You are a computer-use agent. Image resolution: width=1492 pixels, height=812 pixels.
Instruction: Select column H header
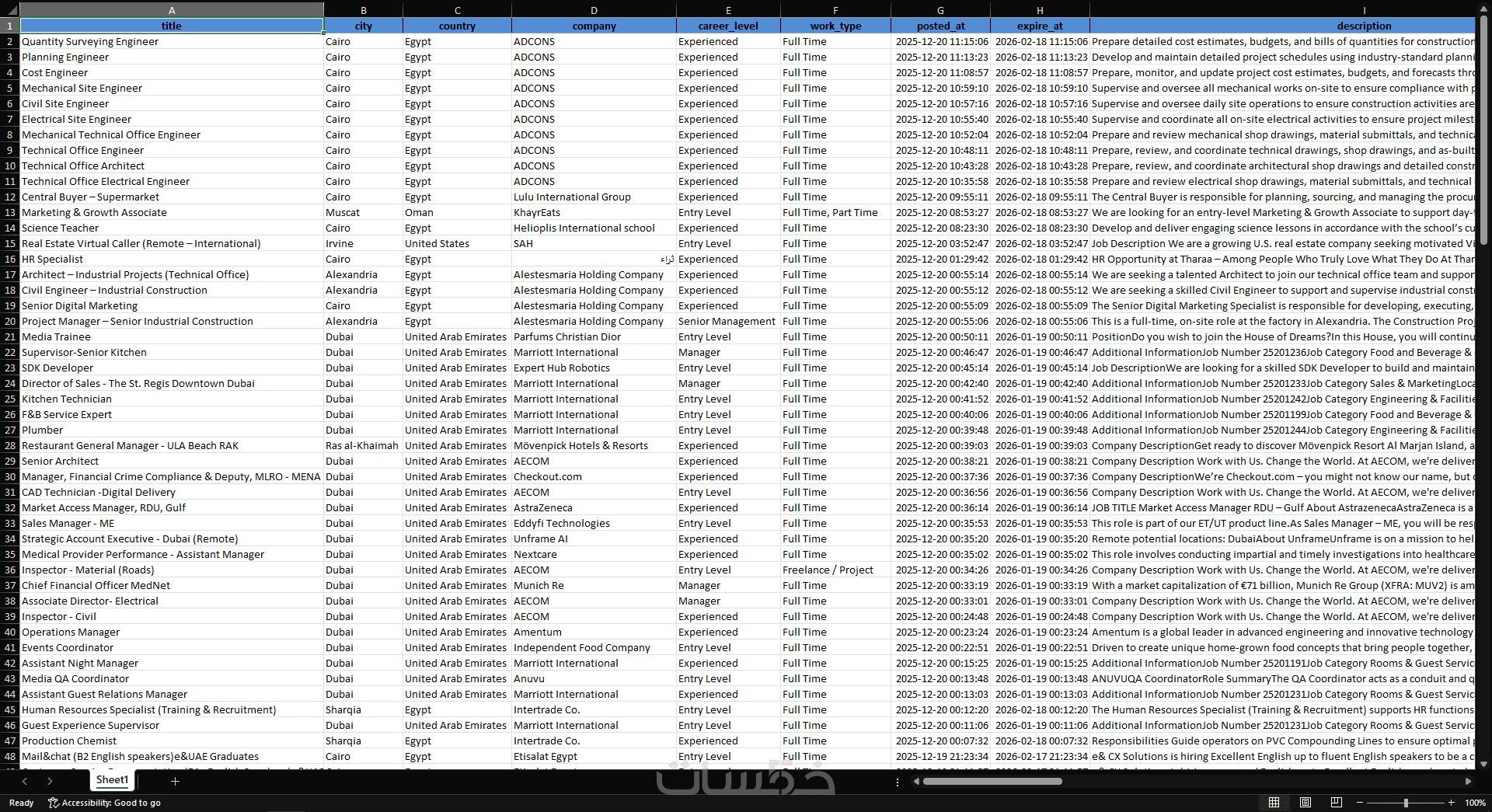point(1040,10)
